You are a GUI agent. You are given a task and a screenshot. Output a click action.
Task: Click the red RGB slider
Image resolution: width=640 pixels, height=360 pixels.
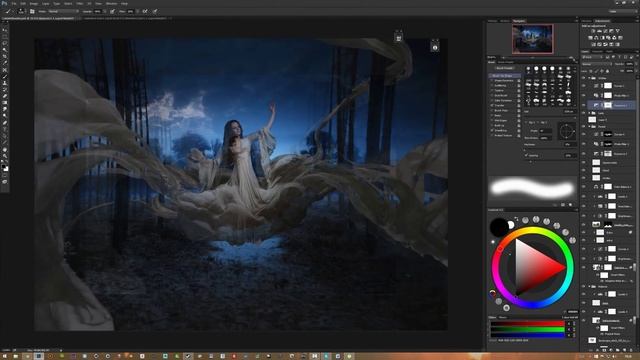point(527,323)
